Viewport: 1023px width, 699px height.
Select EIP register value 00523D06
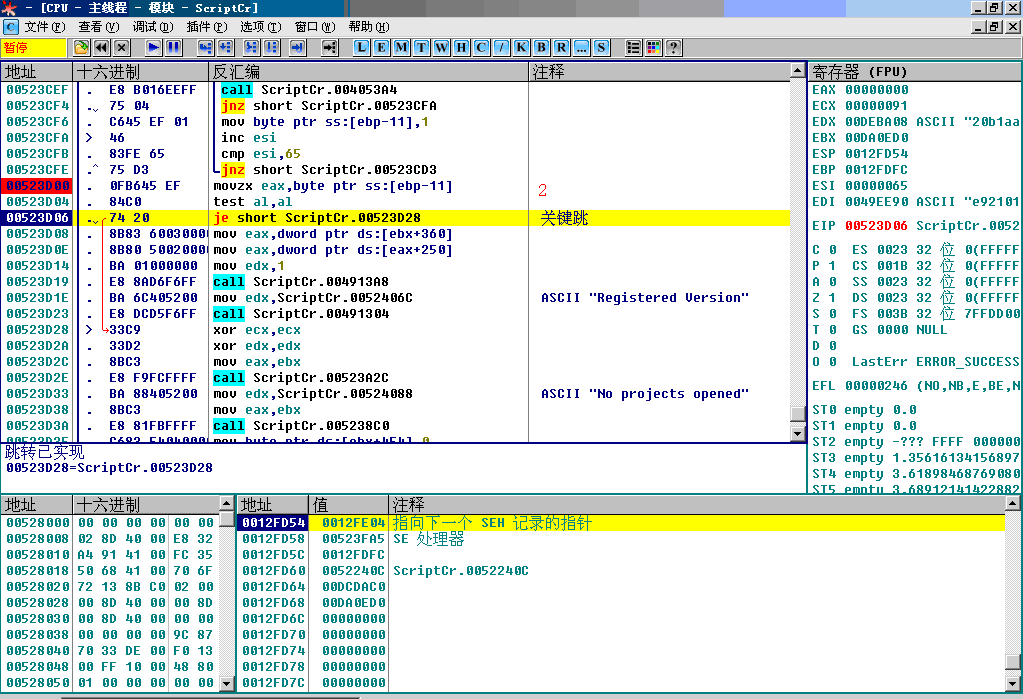[876, 226]
